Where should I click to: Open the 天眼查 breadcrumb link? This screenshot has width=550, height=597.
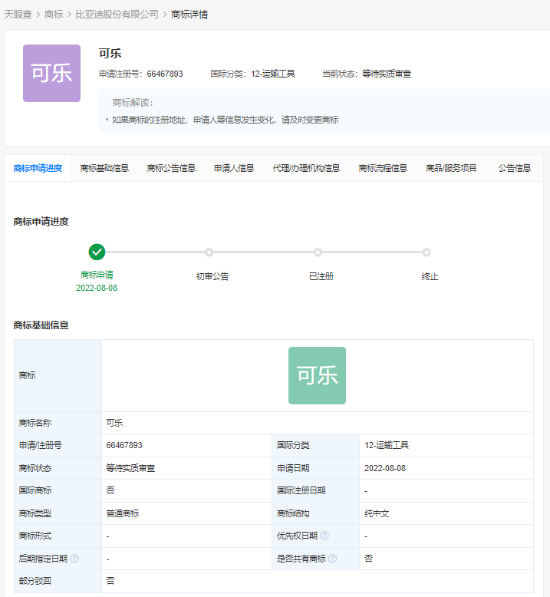(x=18, y=14)
